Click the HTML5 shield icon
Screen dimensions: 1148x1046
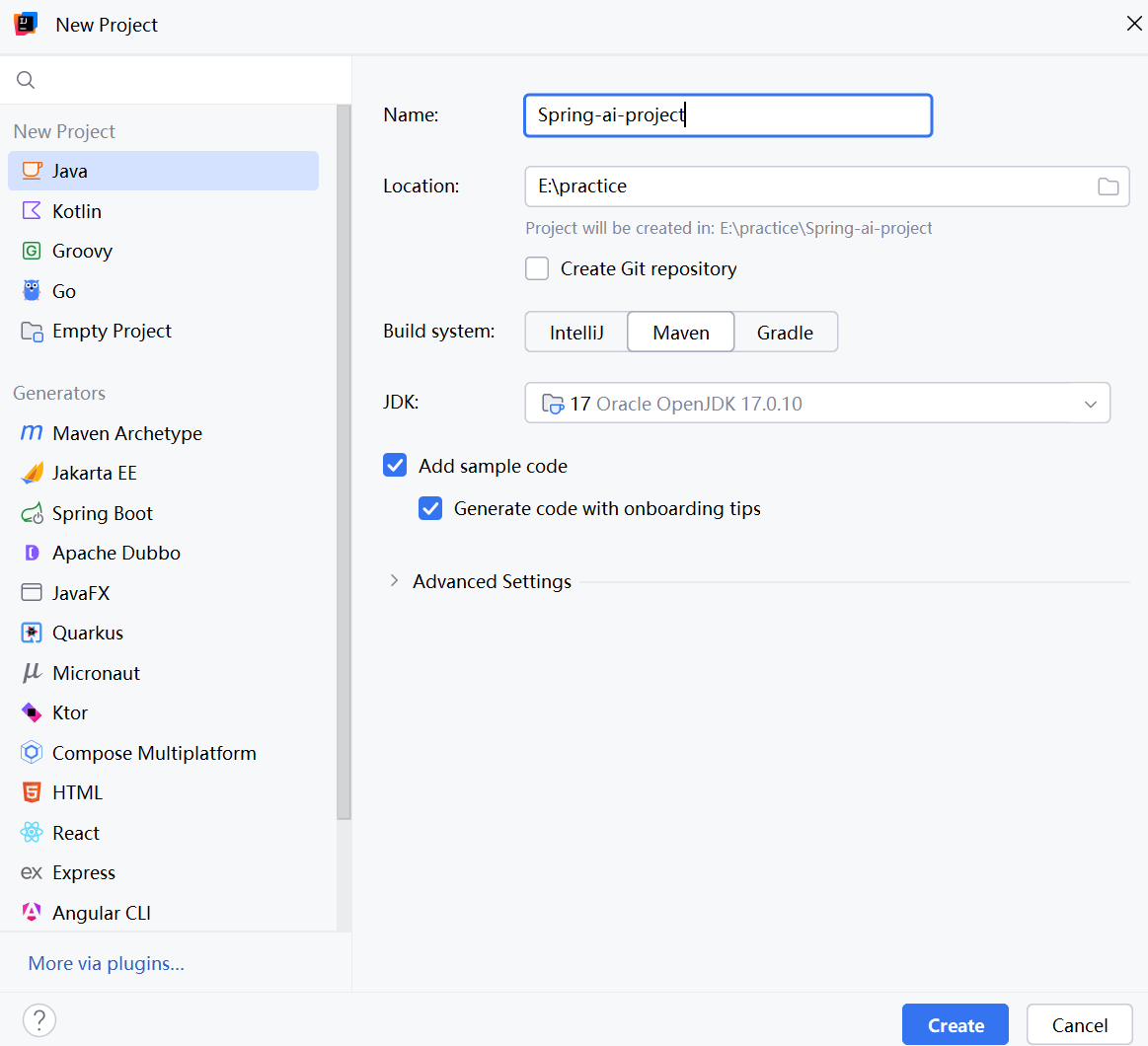[x=32, y=792]
